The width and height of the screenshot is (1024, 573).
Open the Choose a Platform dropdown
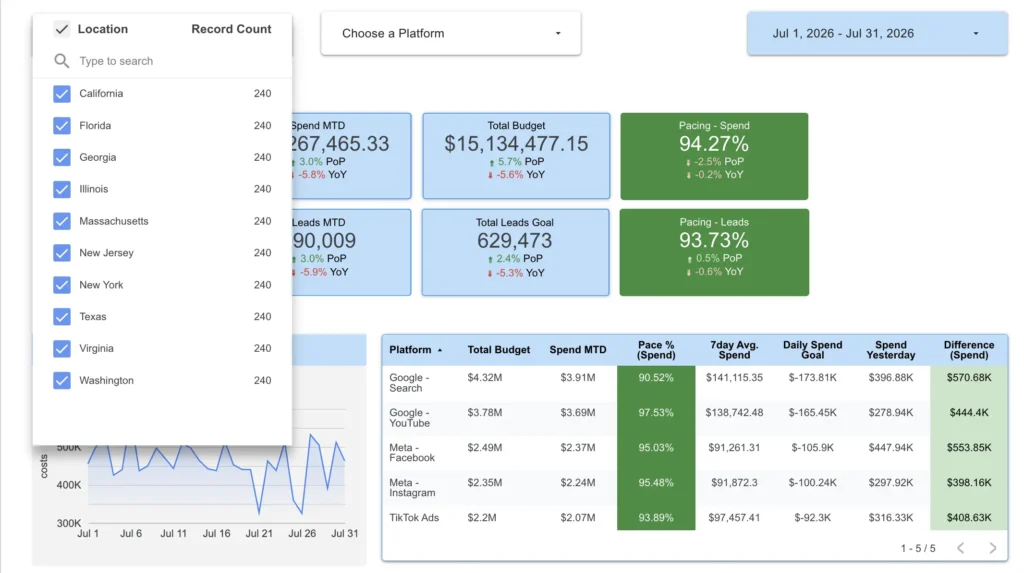(451, 33)
